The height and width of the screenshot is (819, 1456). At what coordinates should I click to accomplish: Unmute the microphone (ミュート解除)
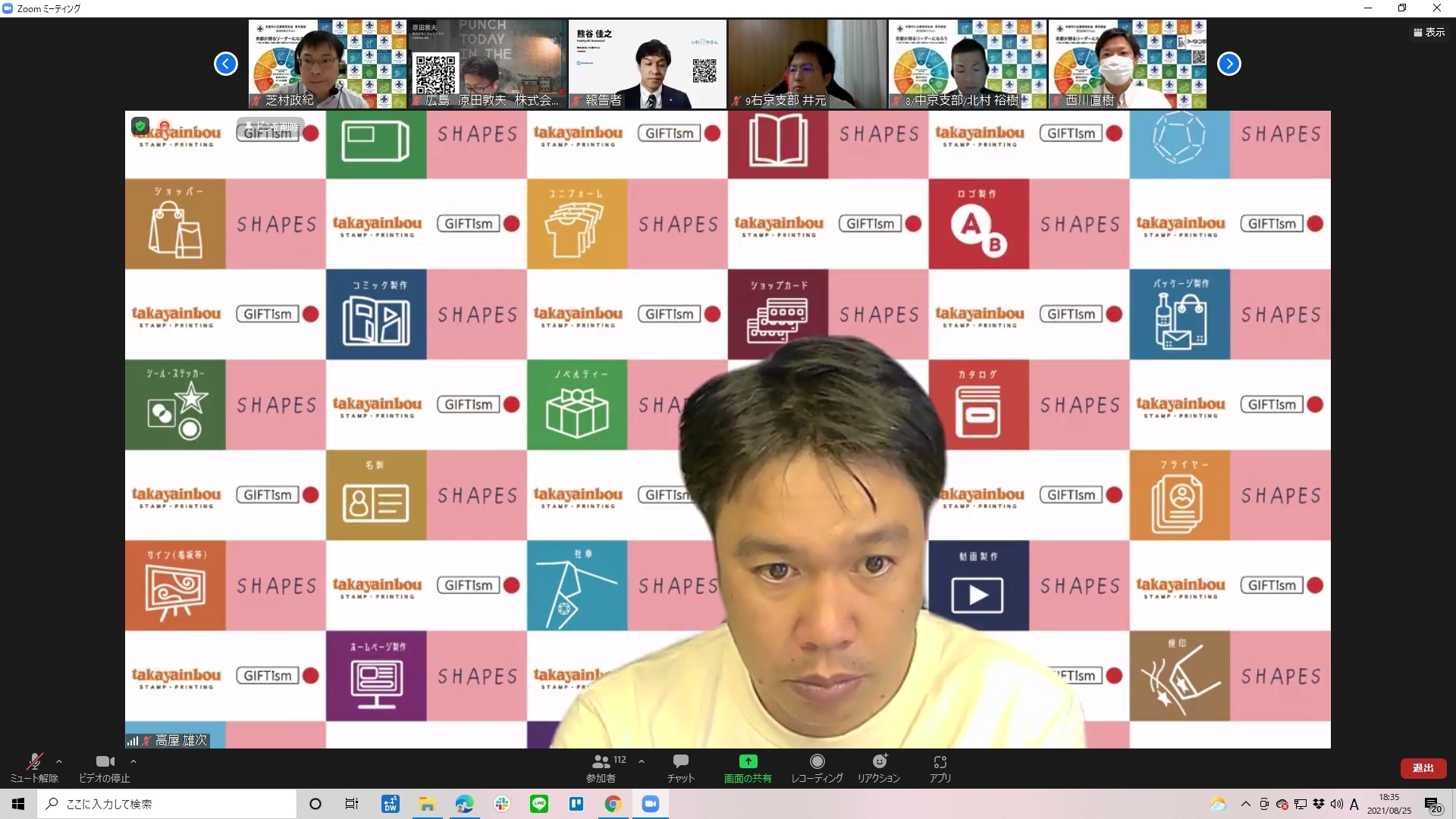pyautogui.click(x=34, y=767)
